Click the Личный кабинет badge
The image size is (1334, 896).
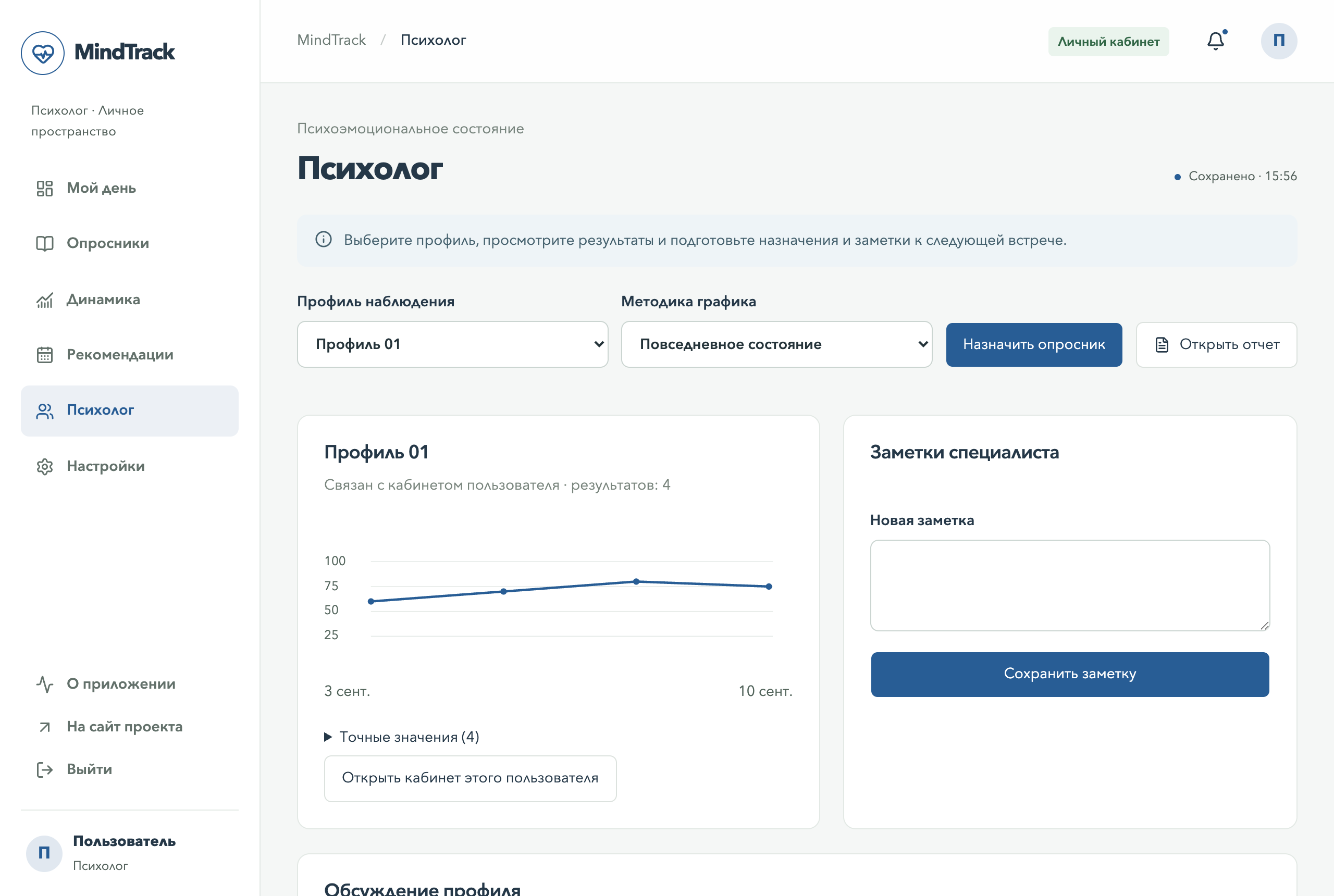click(x=1108, y=42)
